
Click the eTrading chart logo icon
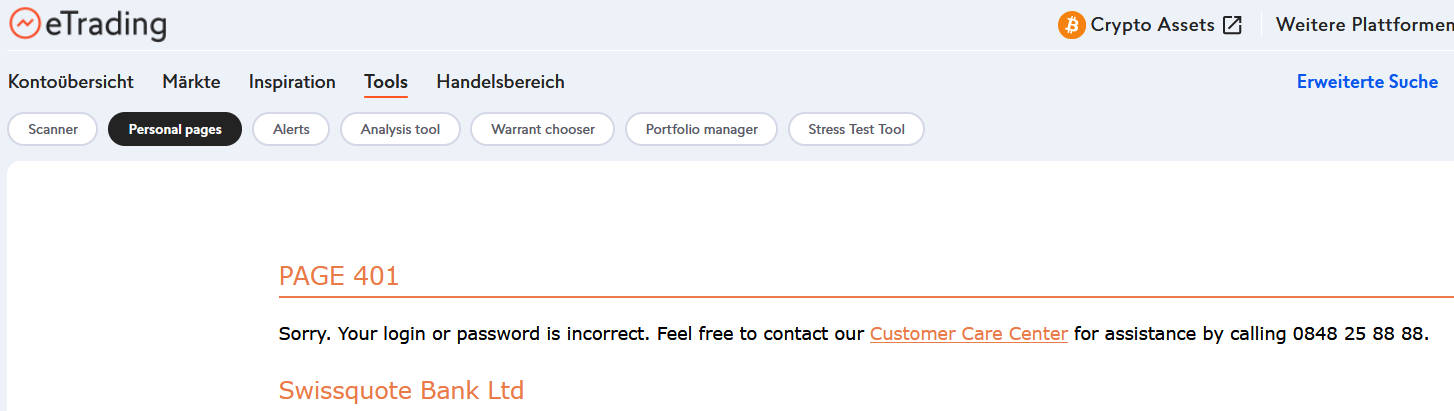(25, 23)
